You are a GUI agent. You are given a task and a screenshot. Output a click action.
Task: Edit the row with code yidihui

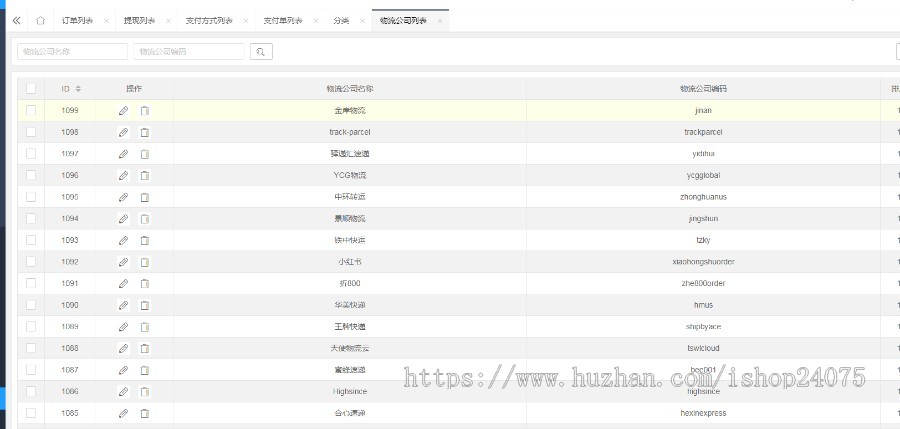(x=123, y=154)
